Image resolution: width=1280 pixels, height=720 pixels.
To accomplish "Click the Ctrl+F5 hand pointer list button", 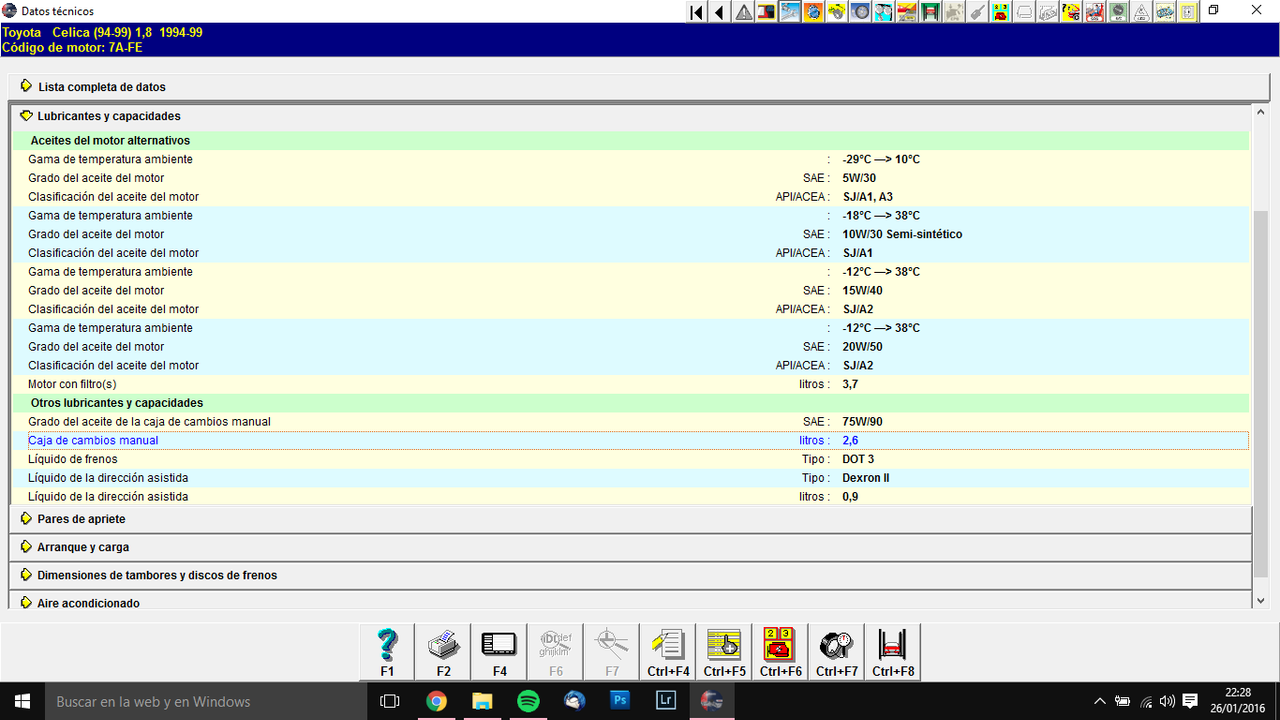I will 724,652.
